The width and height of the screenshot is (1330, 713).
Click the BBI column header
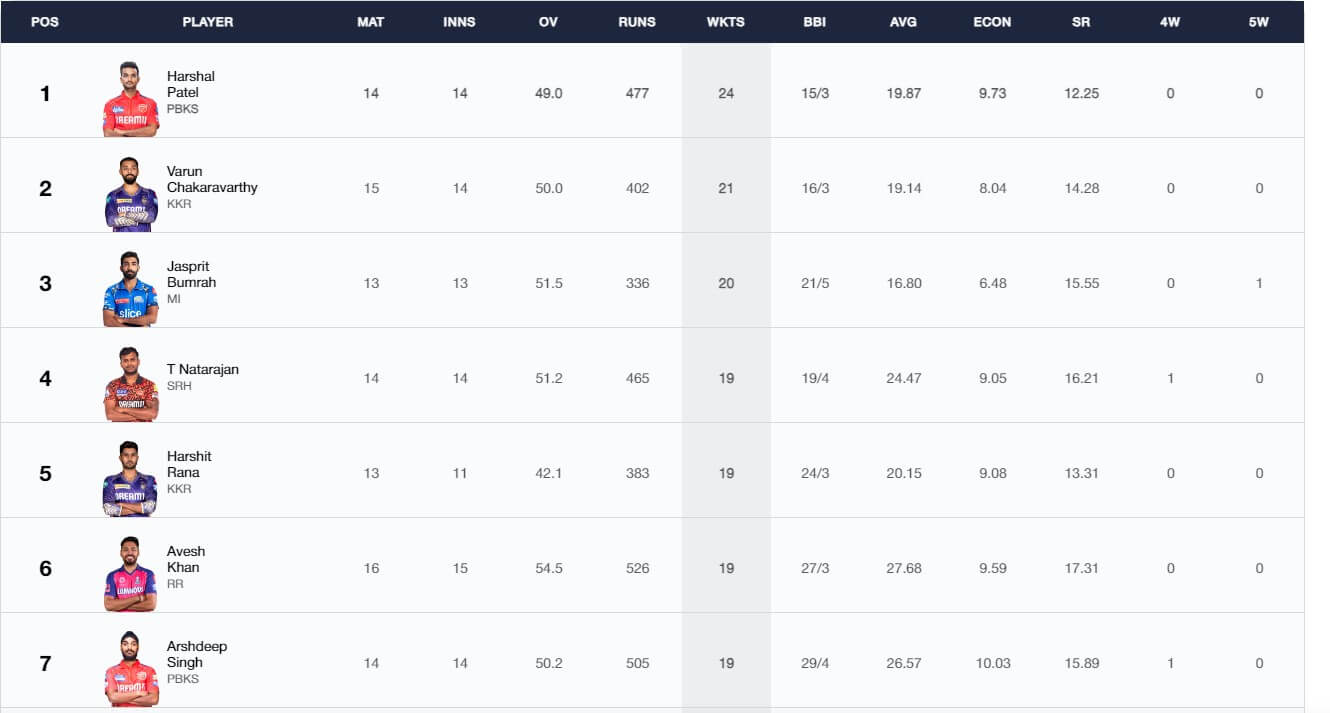[815, 22]
